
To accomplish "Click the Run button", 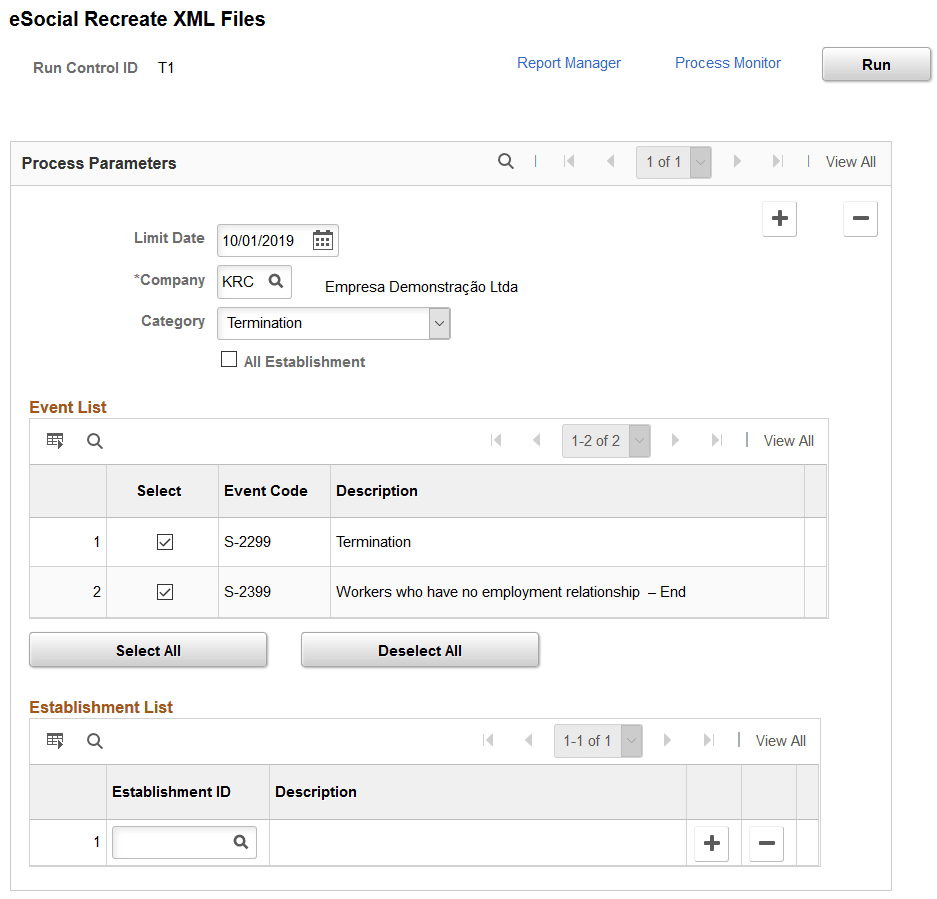I will click(875, 64).
